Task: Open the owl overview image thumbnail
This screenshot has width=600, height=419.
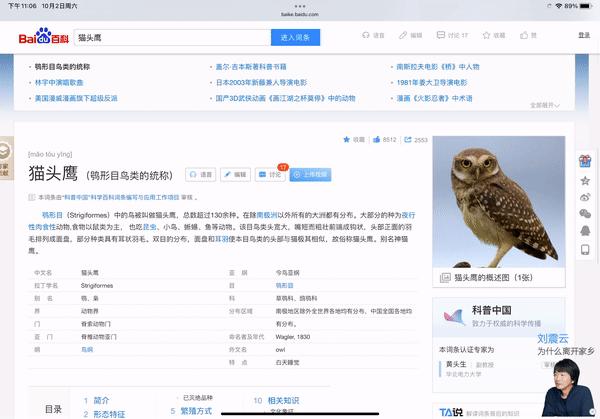Action: (499, 202)
